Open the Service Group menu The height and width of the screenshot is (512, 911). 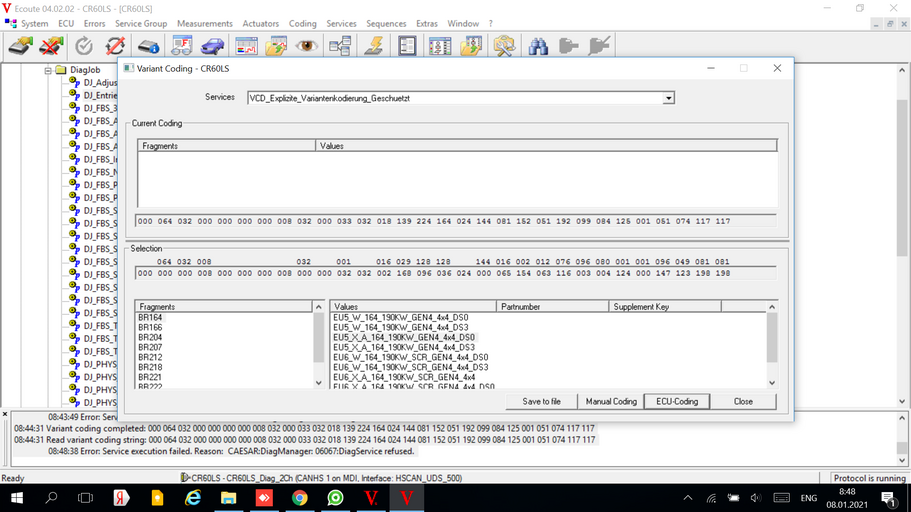pyautogui.click(x=141, y=24)
